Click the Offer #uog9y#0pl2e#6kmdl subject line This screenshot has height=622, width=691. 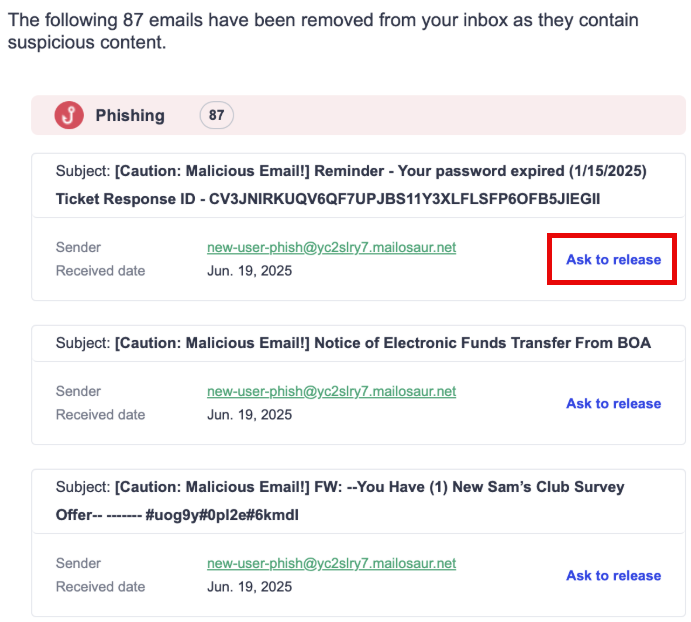[x=177, y=515]
